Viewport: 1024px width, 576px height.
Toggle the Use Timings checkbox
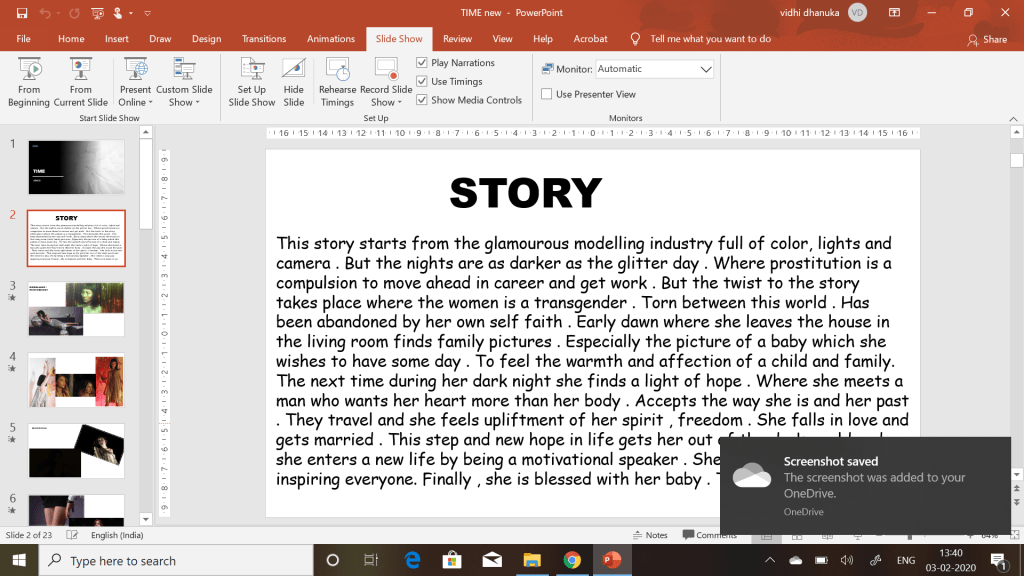422,82
